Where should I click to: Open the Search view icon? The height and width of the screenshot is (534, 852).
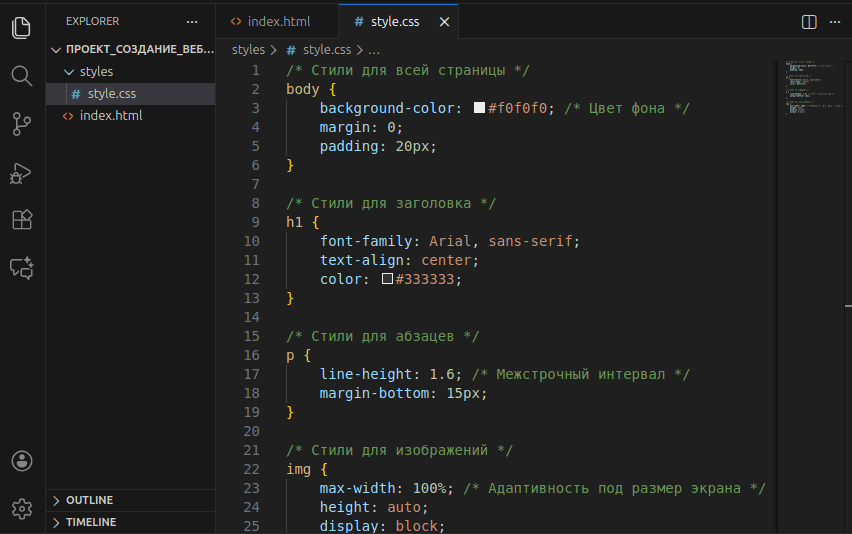(x=22, y=75)
